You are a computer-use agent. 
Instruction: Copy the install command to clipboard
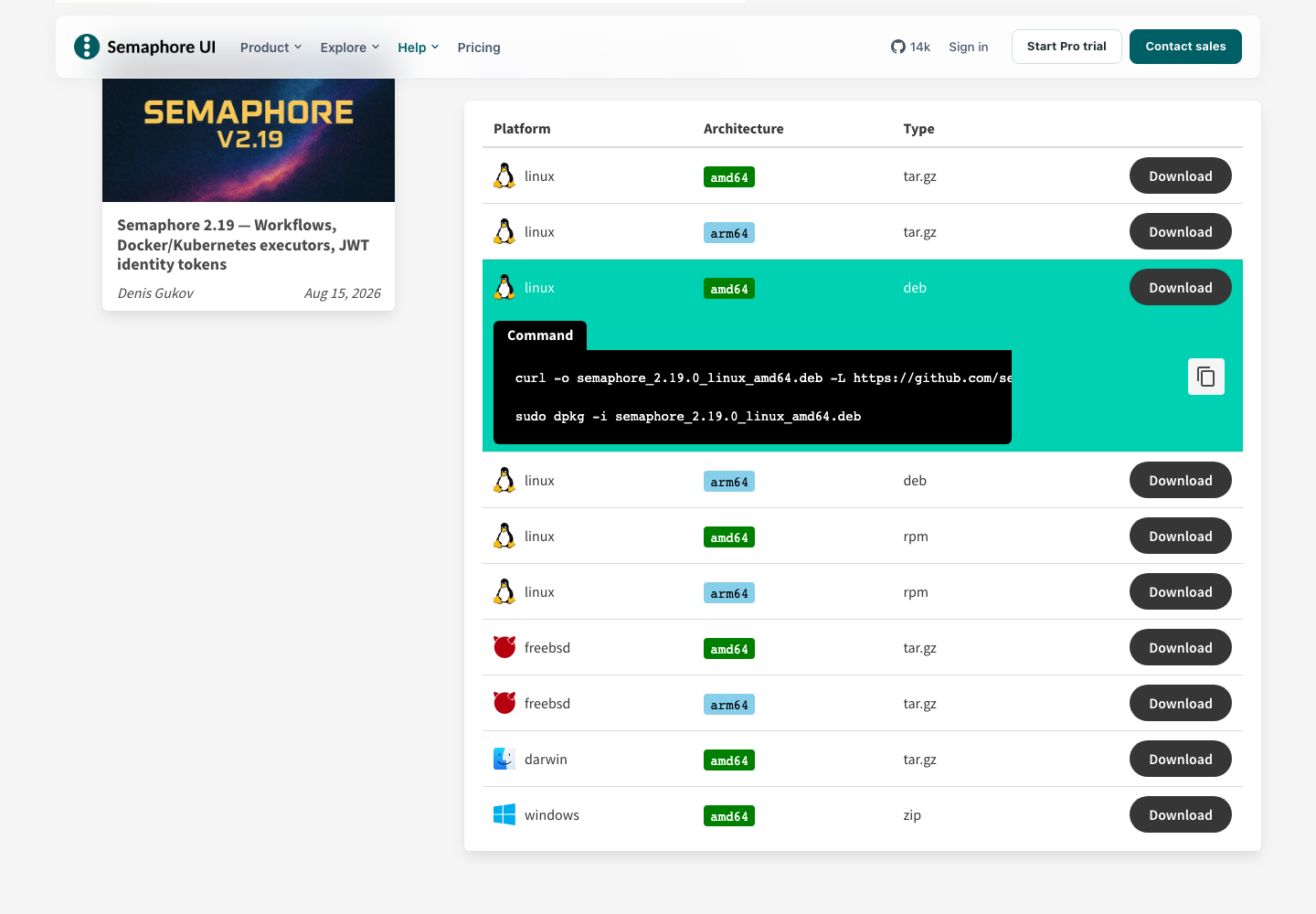pos(1206,377)
